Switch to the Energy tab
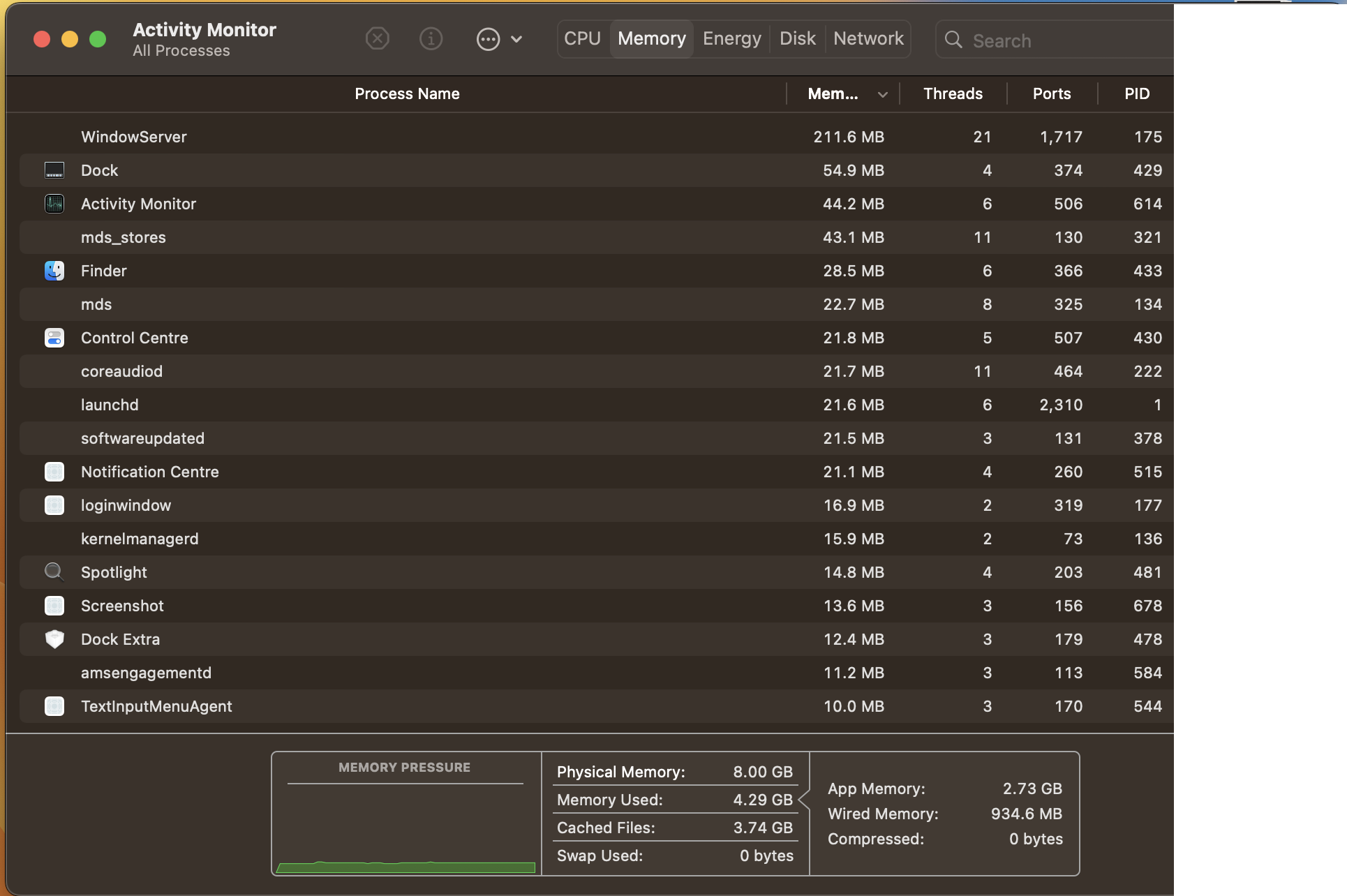Screen dimensions: 1347x896 pos(731,38)
